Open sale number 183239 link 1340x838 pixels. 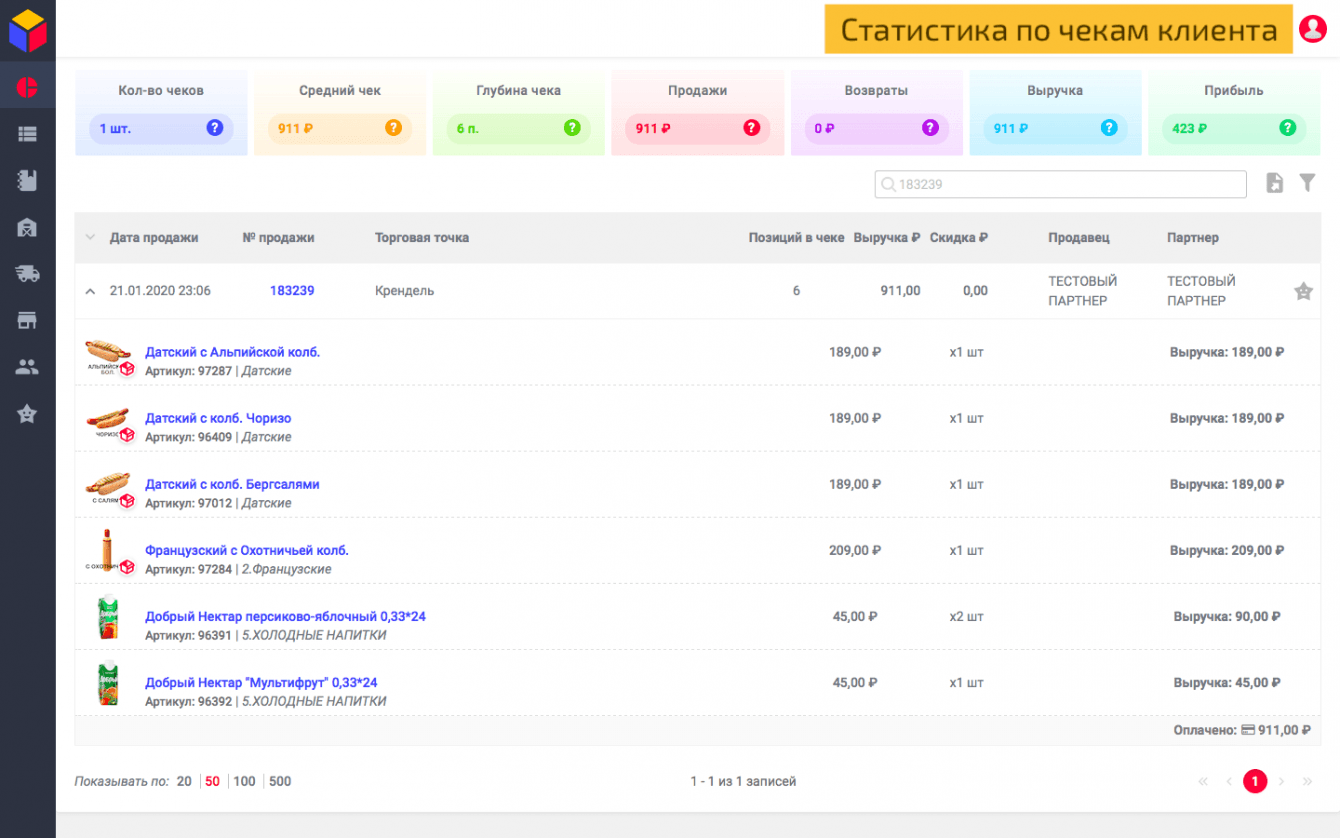pyautogui.click(x=292, y=291)
